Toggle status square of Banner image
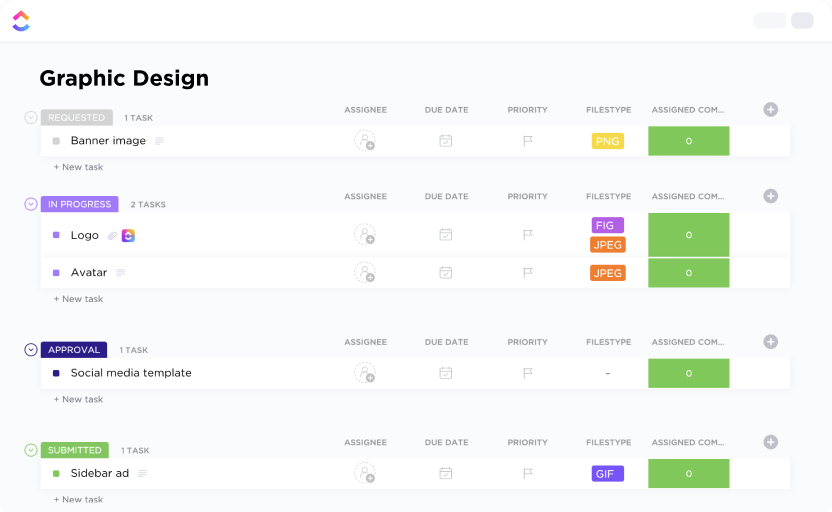 [56, 141]
